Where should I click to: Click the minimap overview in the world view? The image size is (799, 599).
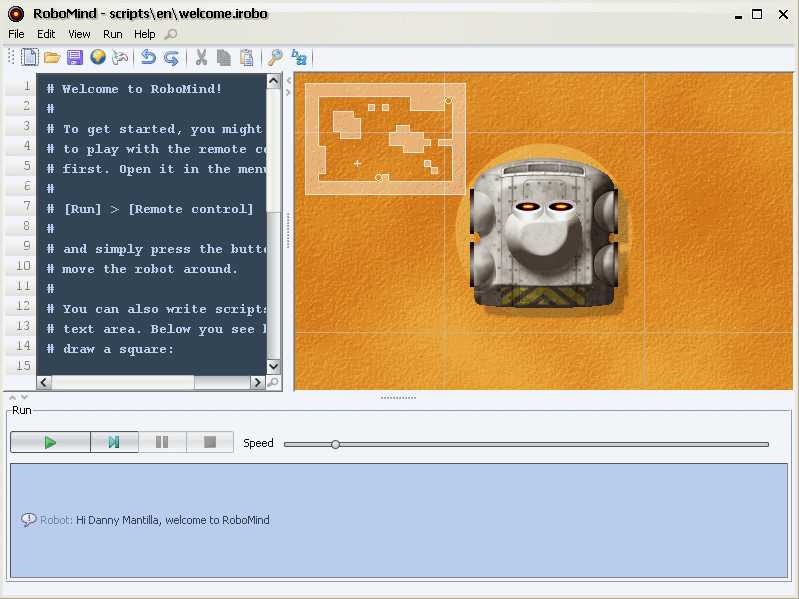coord(385,139)
